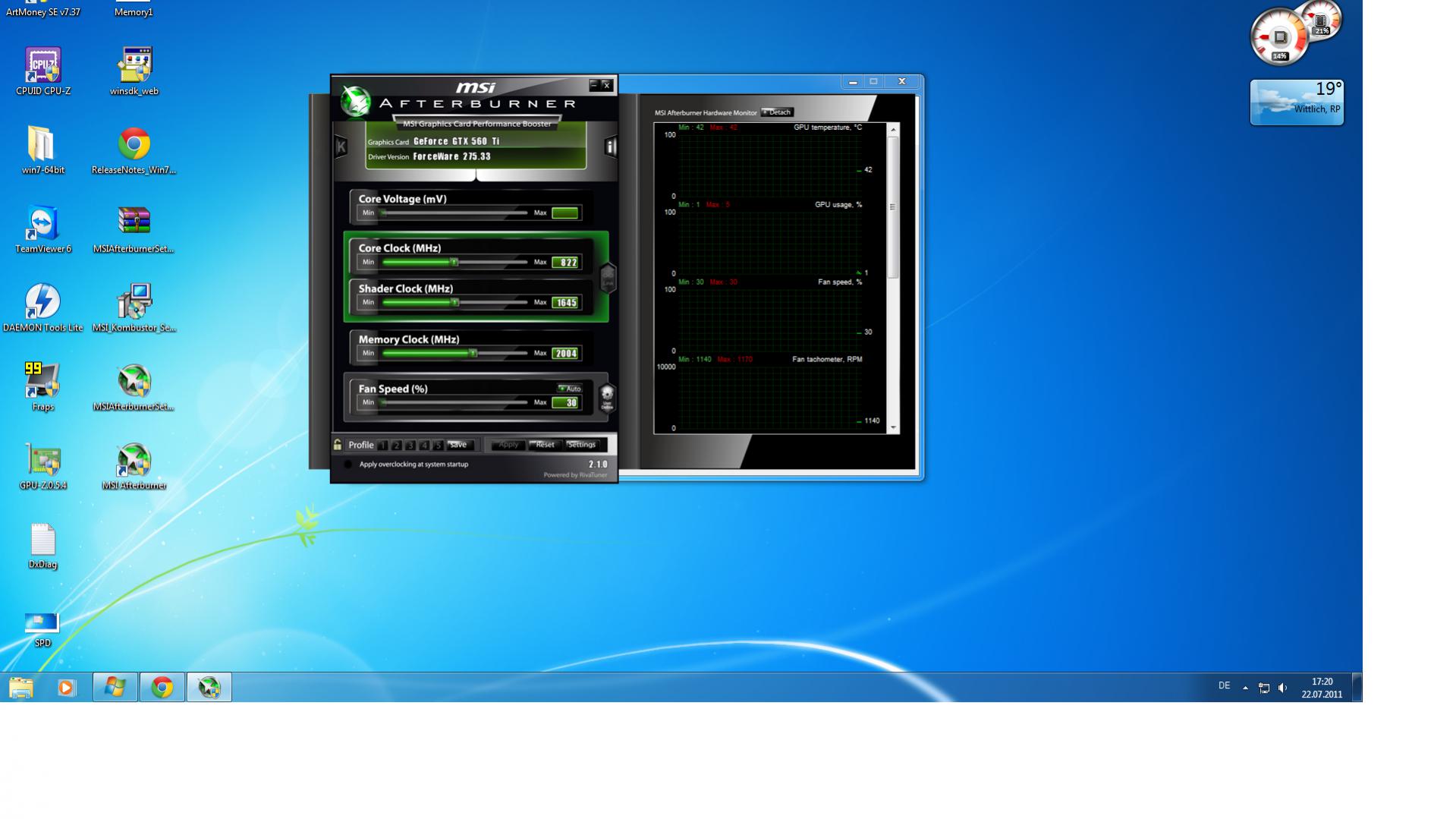
Task: Click the Shader Clock value field 1645
Action: (565, 303)
